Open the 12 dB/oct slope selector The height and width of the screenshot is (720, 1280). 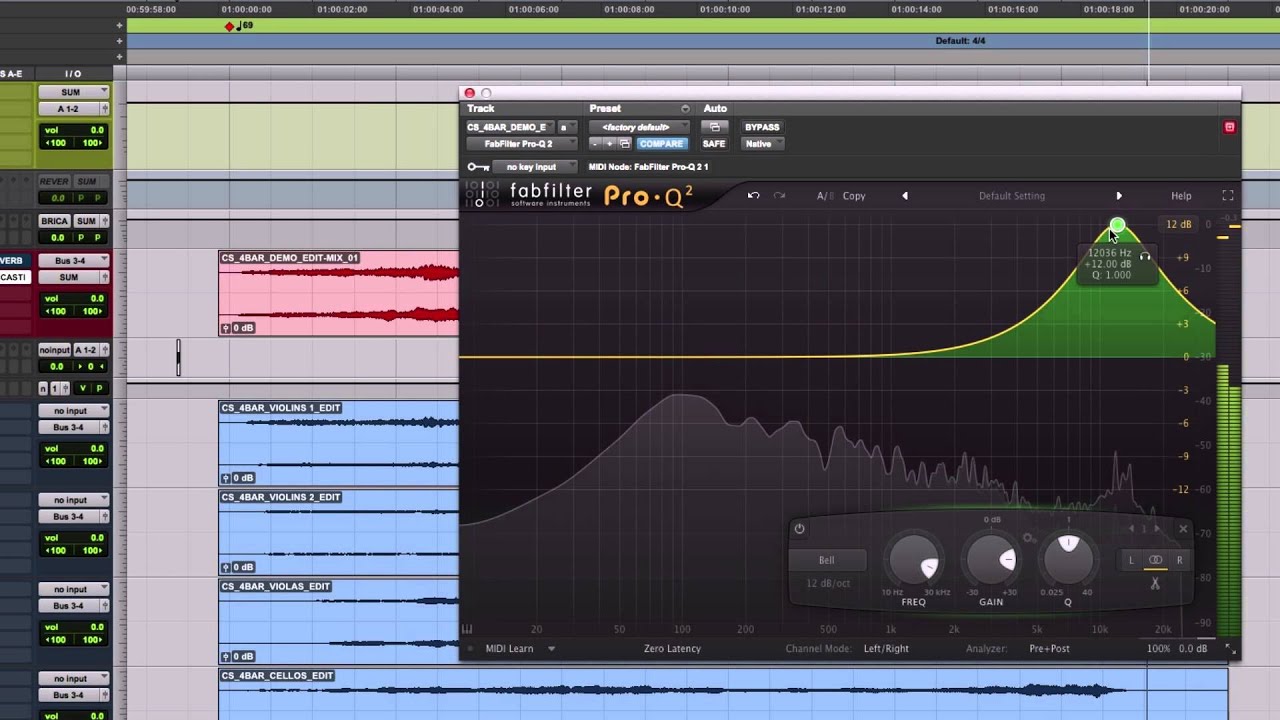[827, 583]
